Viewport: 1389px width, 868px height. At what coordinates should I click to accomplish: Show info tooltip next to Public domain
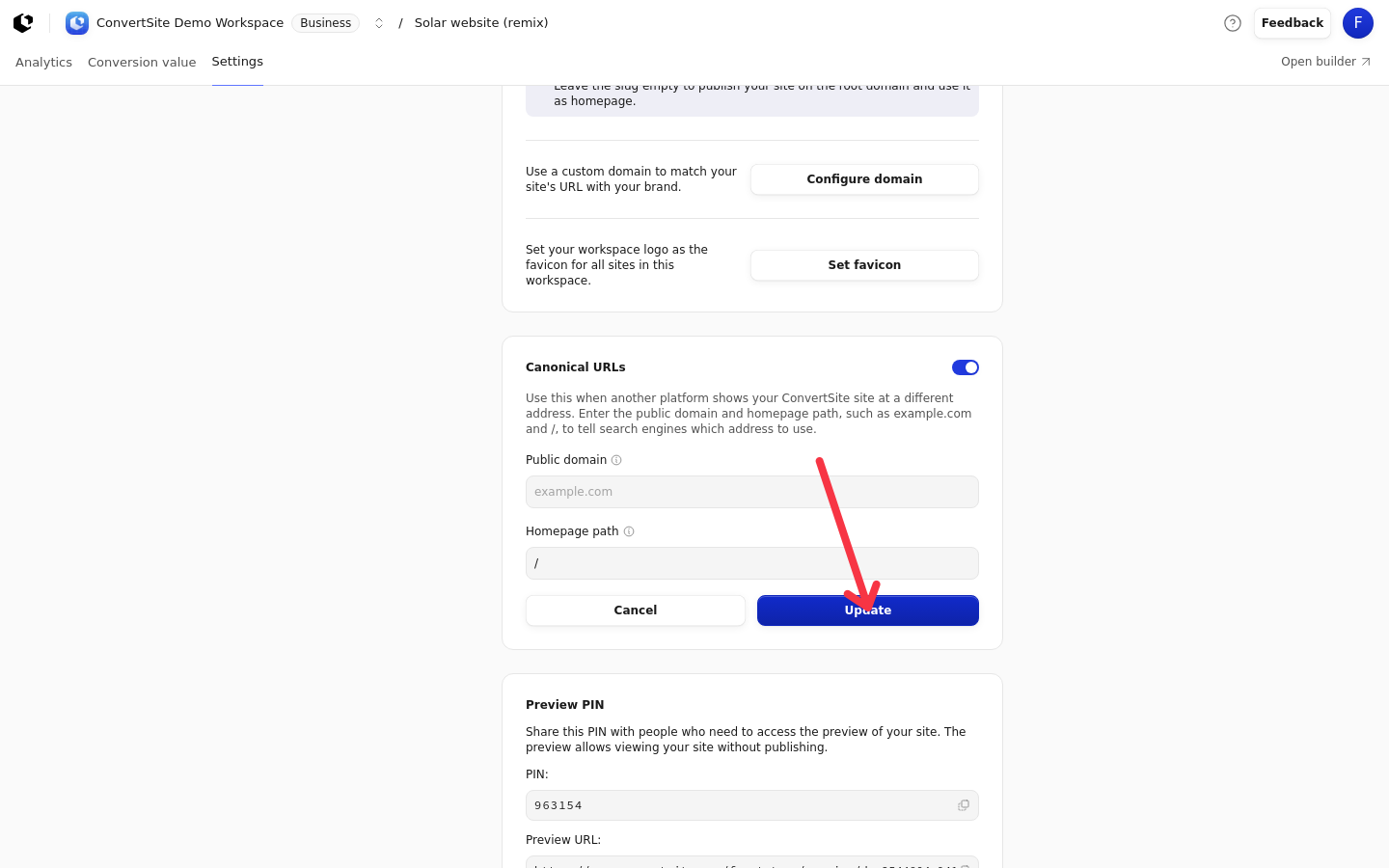coord(616,460)
